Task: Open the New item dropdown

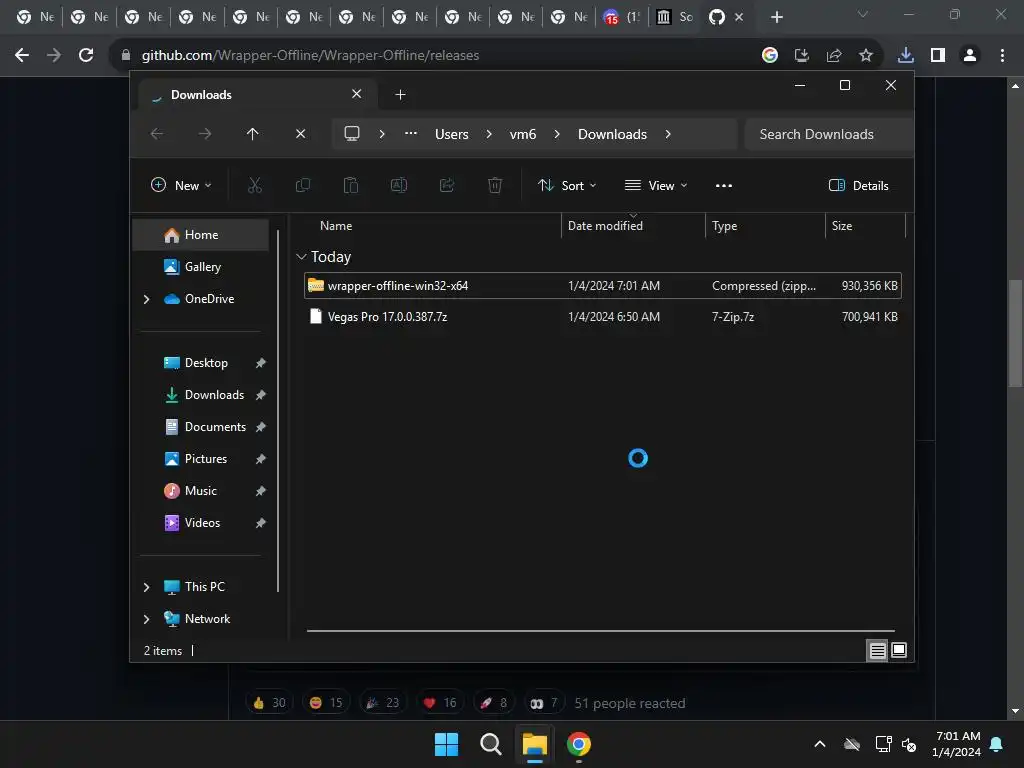Action: tap(181, 185)
